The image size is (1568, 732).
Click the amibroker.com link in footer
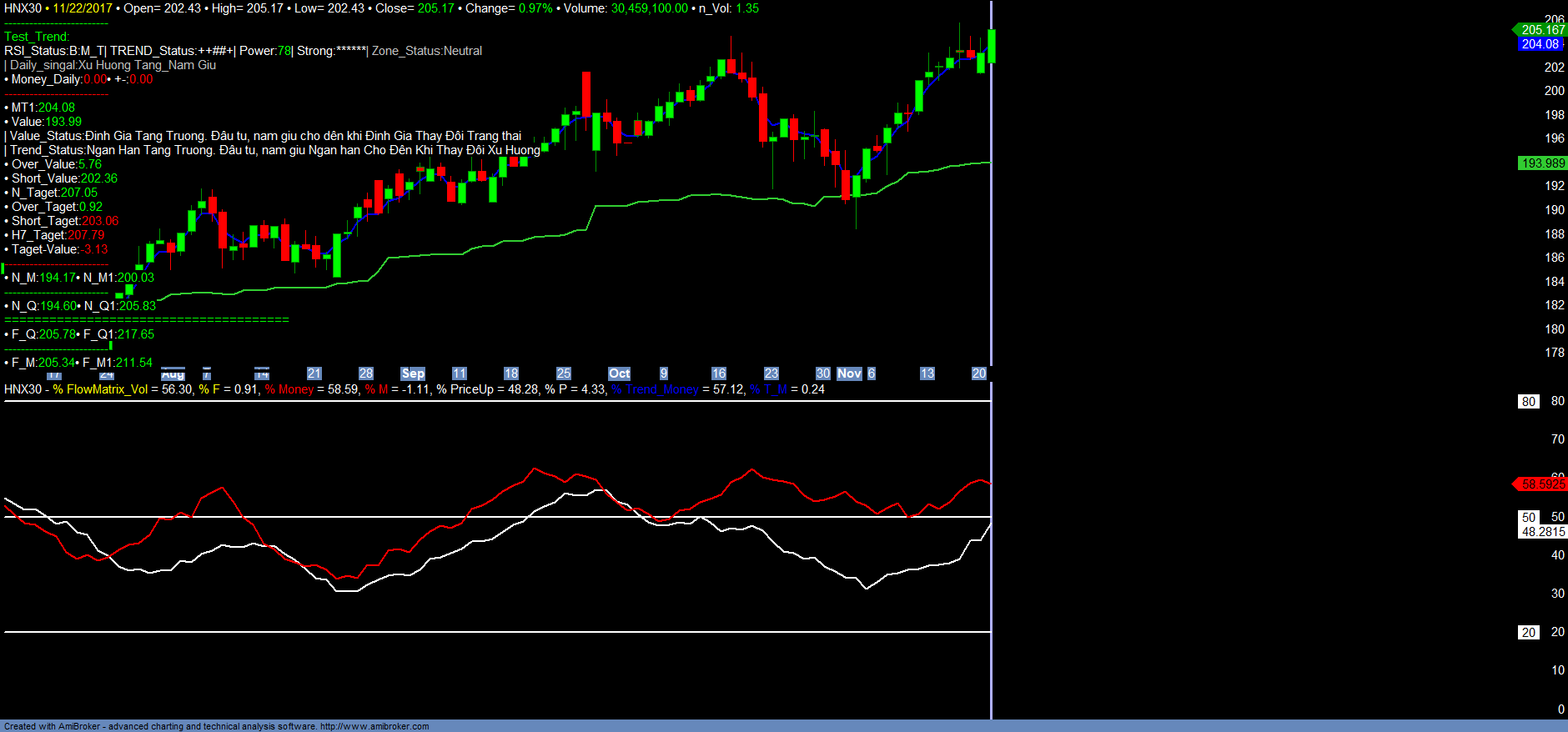pyautogui.click(x=374, y=726)
